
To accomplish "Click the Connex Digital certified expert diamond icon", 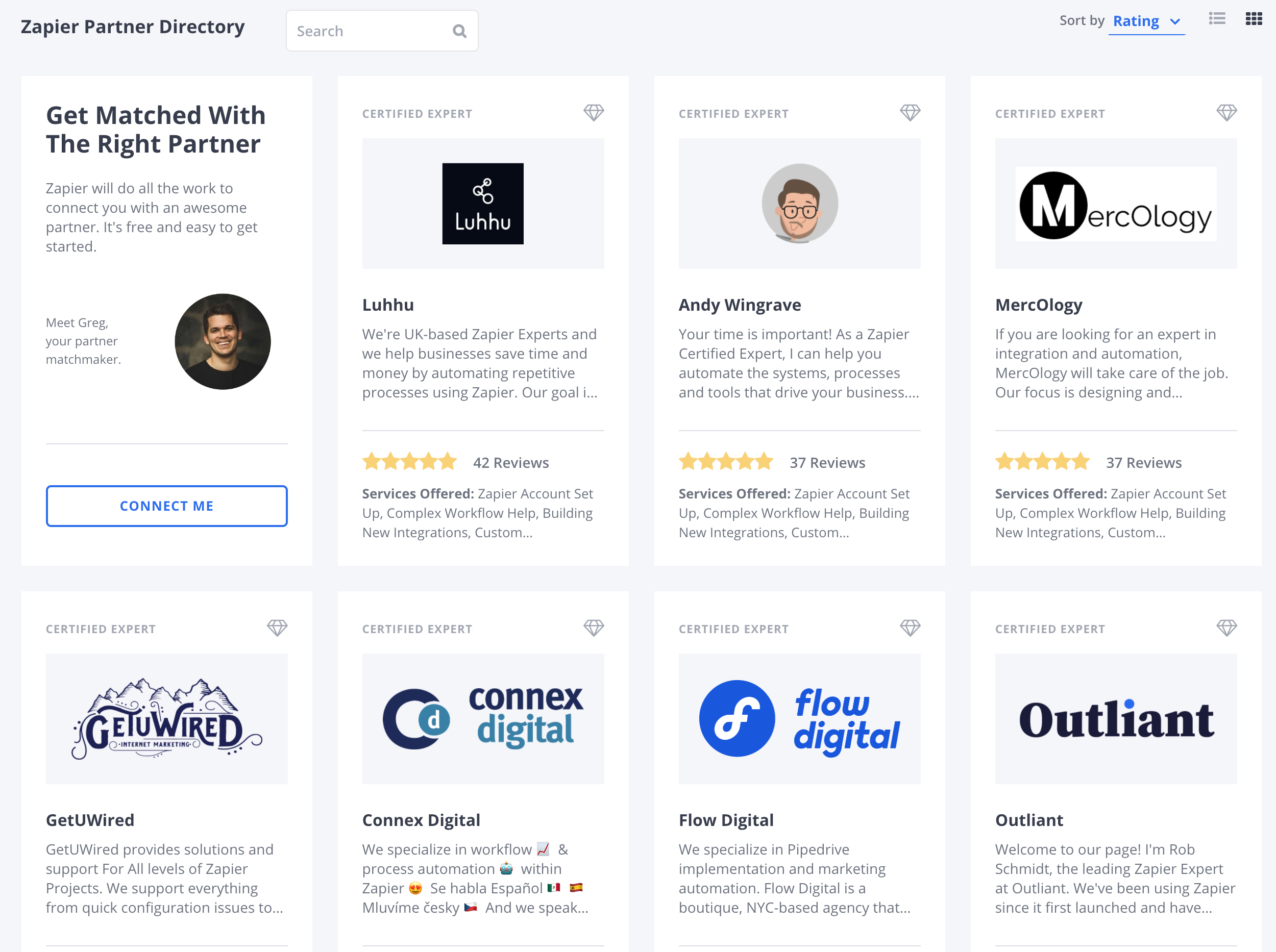I will (594, 628).
